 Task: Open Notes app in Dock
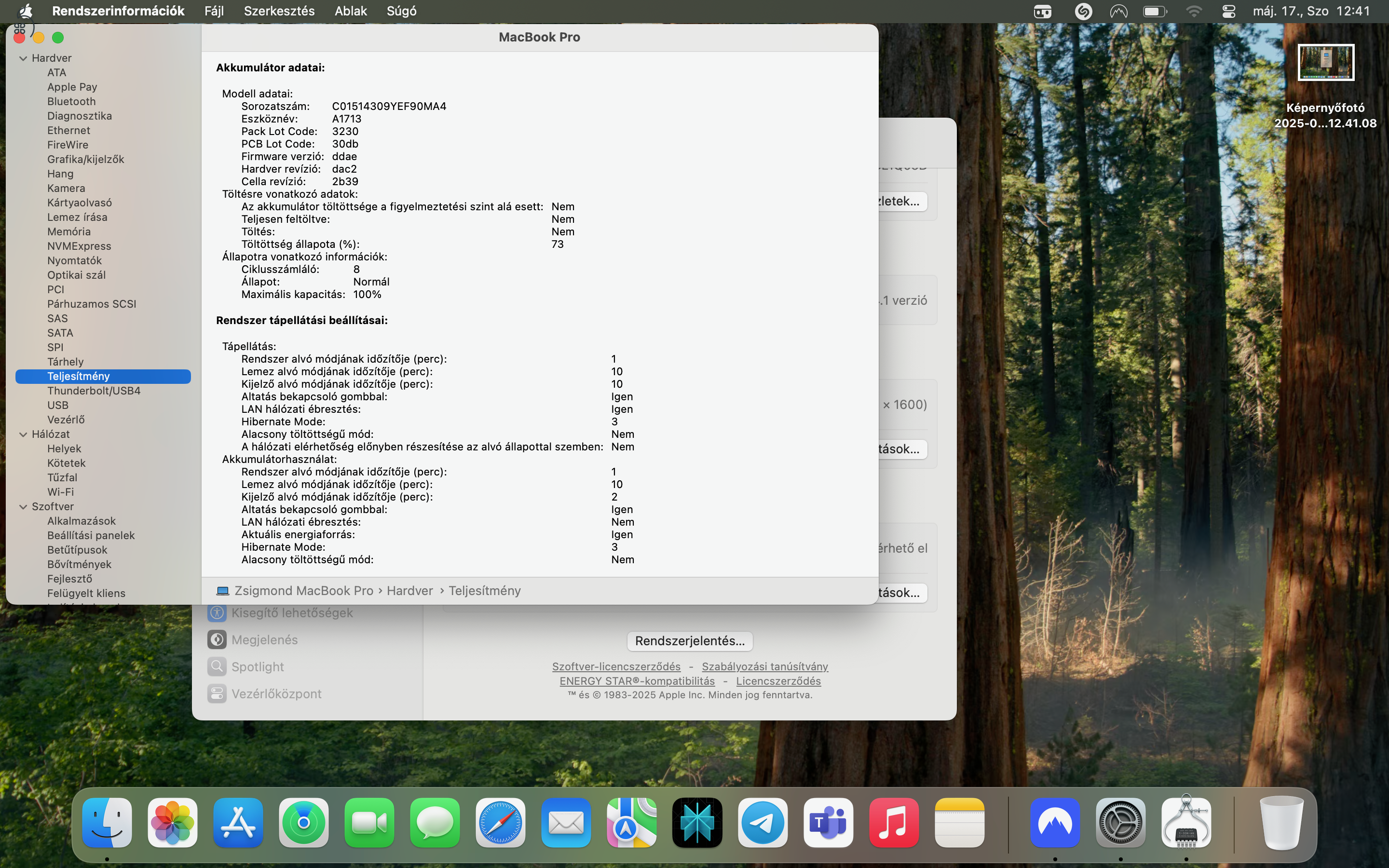click(x=959, y=823)
